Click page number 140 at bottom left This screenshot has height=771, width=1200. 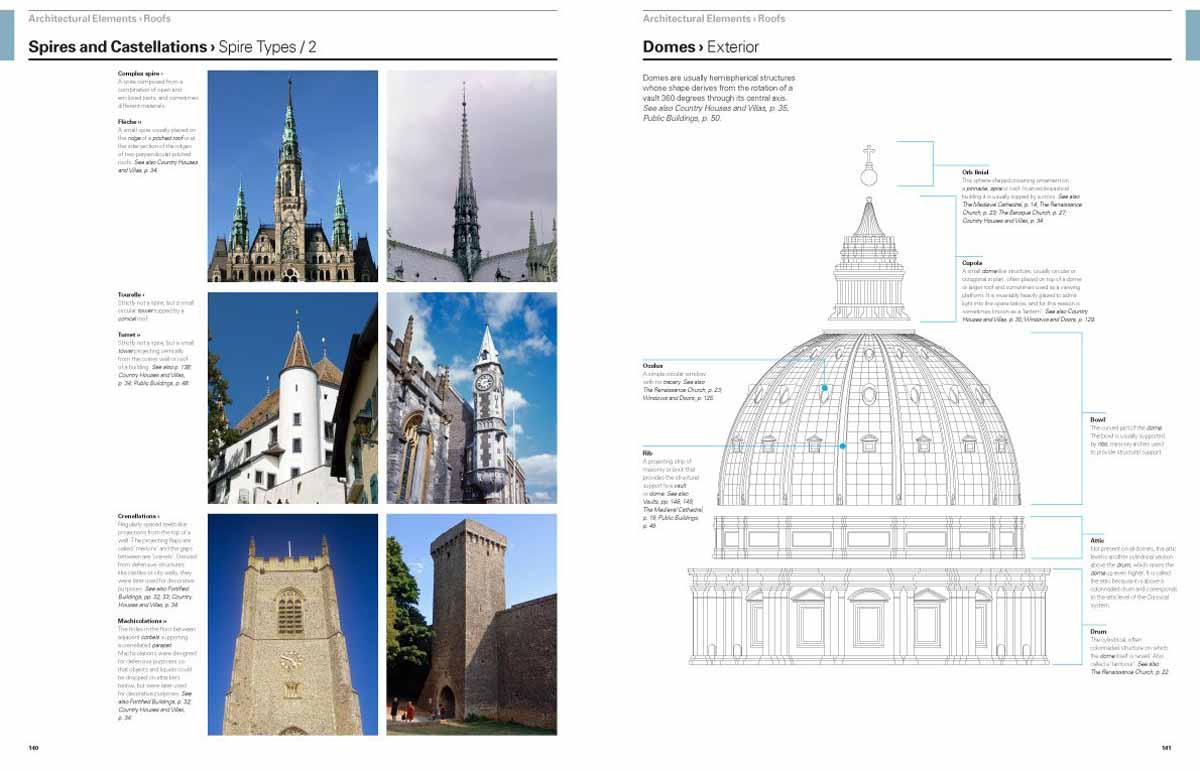pyautogui.click(x=33, y=745)
